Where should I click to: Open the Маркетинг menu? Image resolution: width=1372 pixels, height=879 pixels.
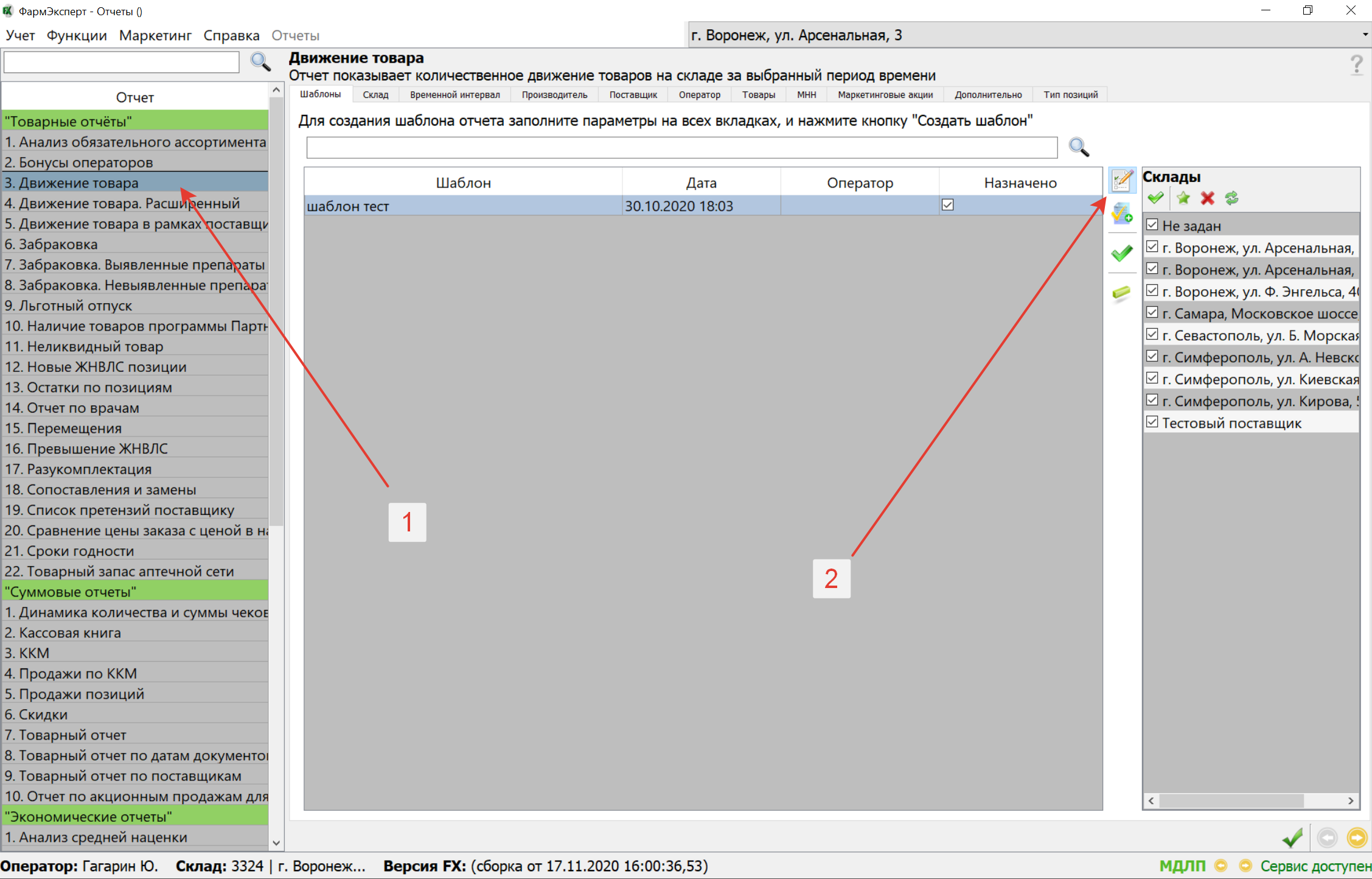[155, 35]
